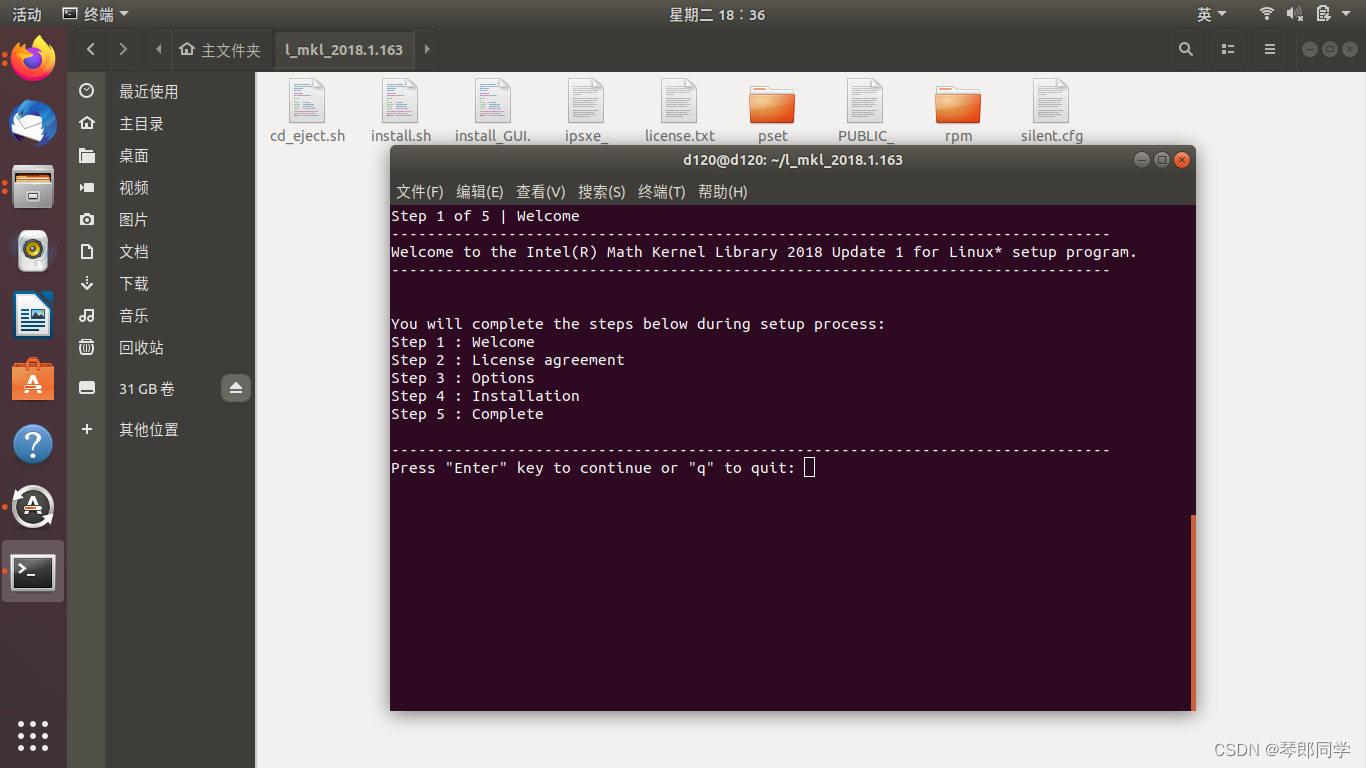This screenshot has height=768, width=1366.
Task: Click the terminal vertical scrollbar
Action: point(1193,612)
